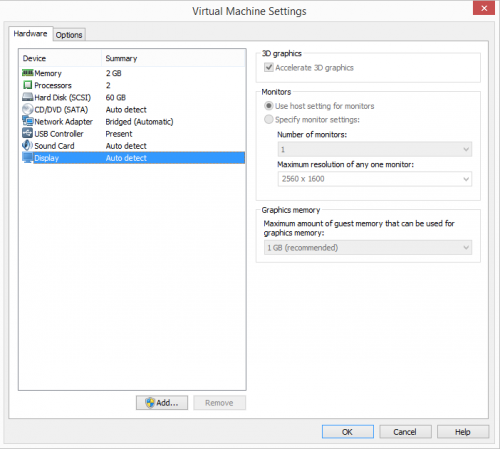The height and width of the screenshot is (449, 500).
Task: Click the Cancel button
Action: 405,432
